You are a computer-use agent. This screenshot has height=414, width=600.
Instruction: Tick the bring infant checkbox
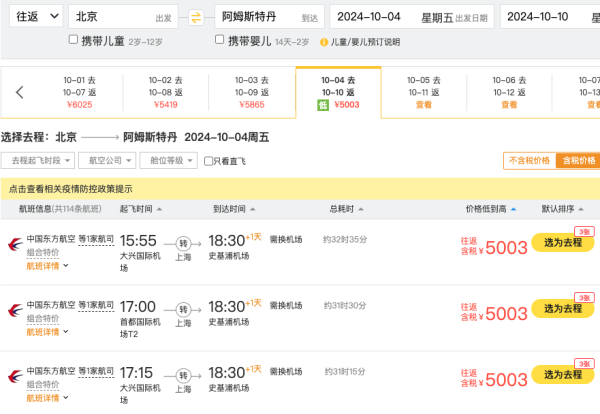[220, 39]
